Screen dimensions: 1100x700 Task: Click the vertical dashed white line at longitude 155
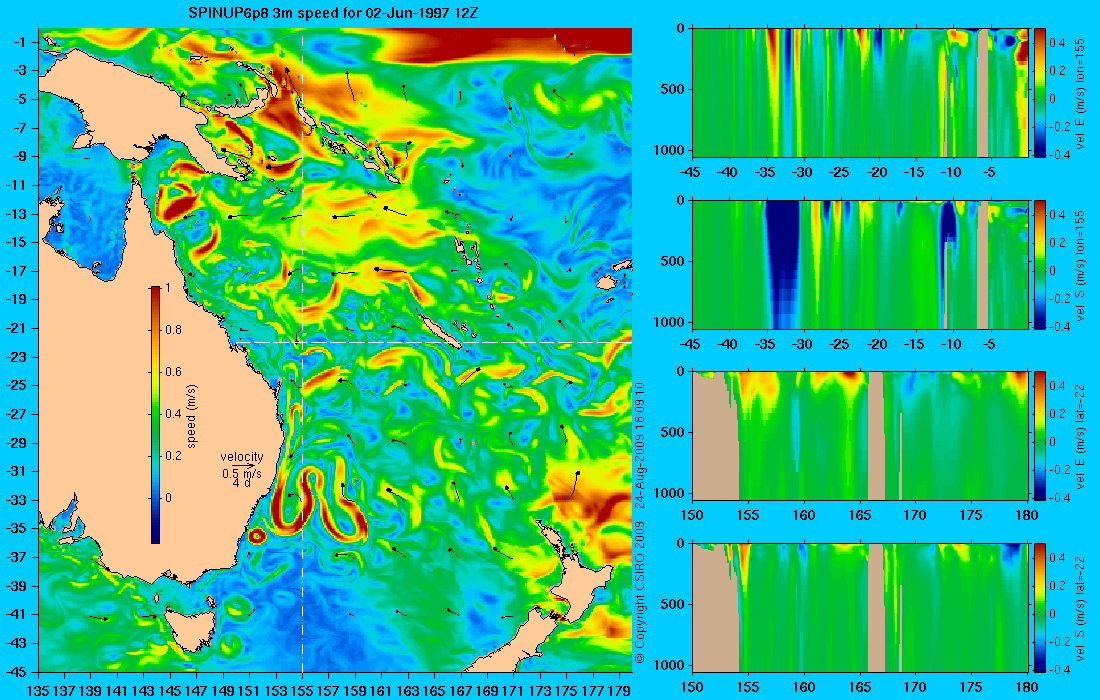[302, 350]
